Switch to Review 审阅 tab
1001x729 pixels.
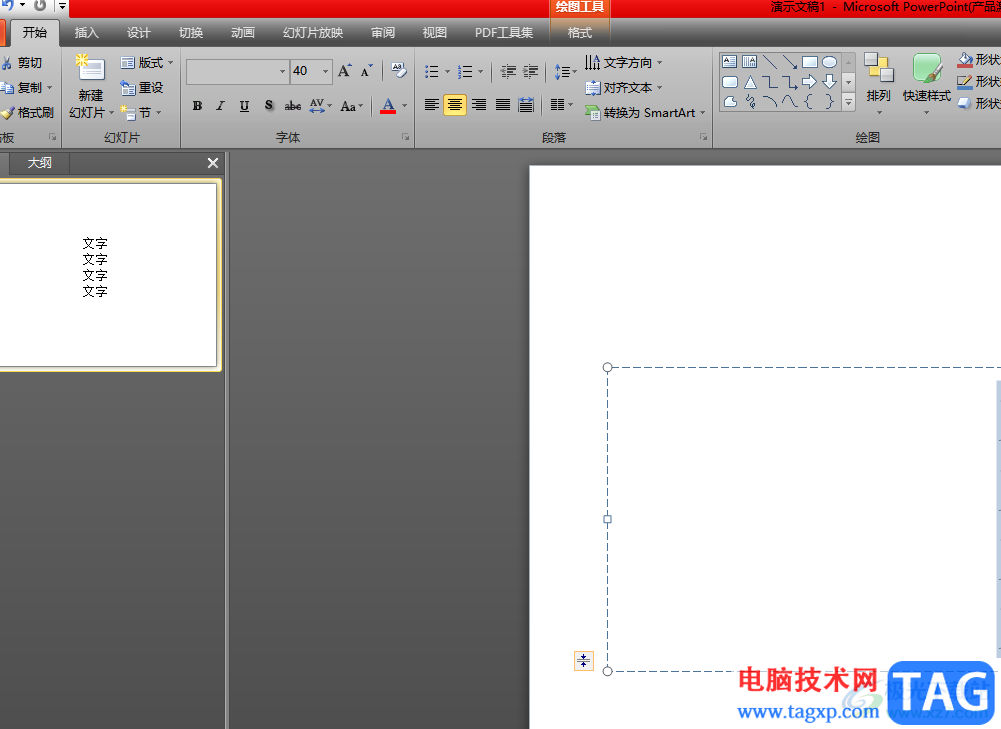pos(383,33)
